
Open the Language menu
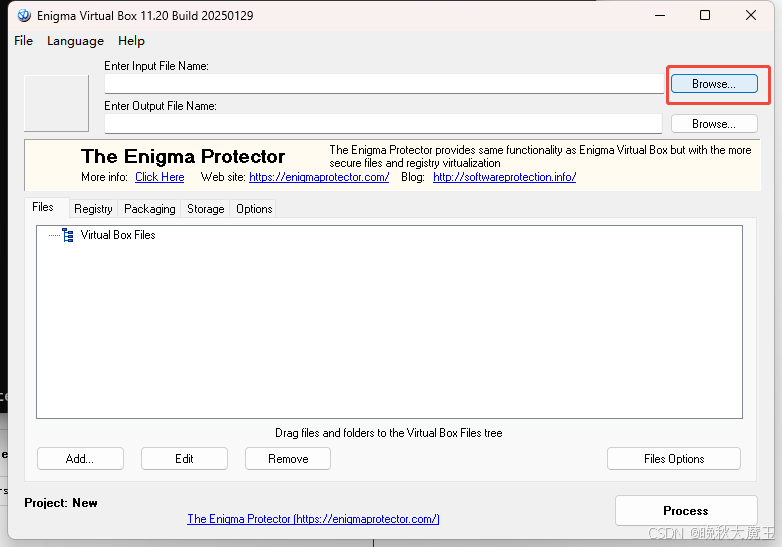click(x=75, y=41)
